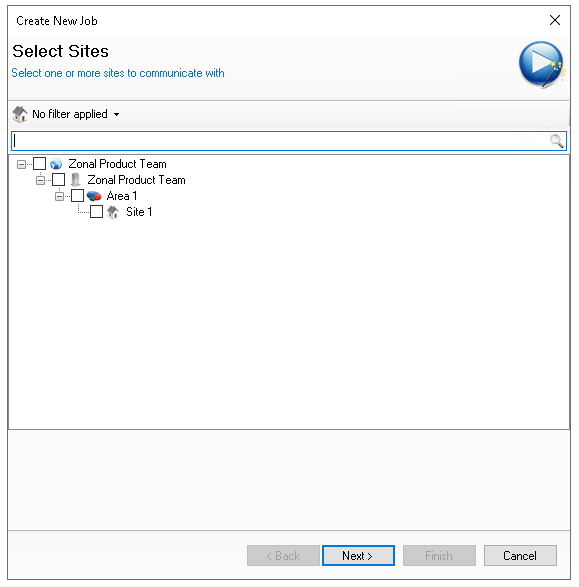Click the building icon beside second Zonal Product Team
The height and width of the screenshot is (587, 579).
point(76,180)
